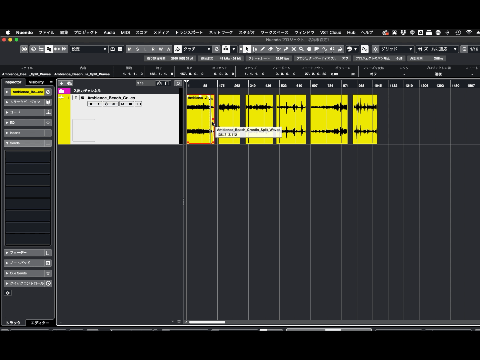Expand the quick controls inspector section
Screen dimensions: 480x360
tap(24, 283)
